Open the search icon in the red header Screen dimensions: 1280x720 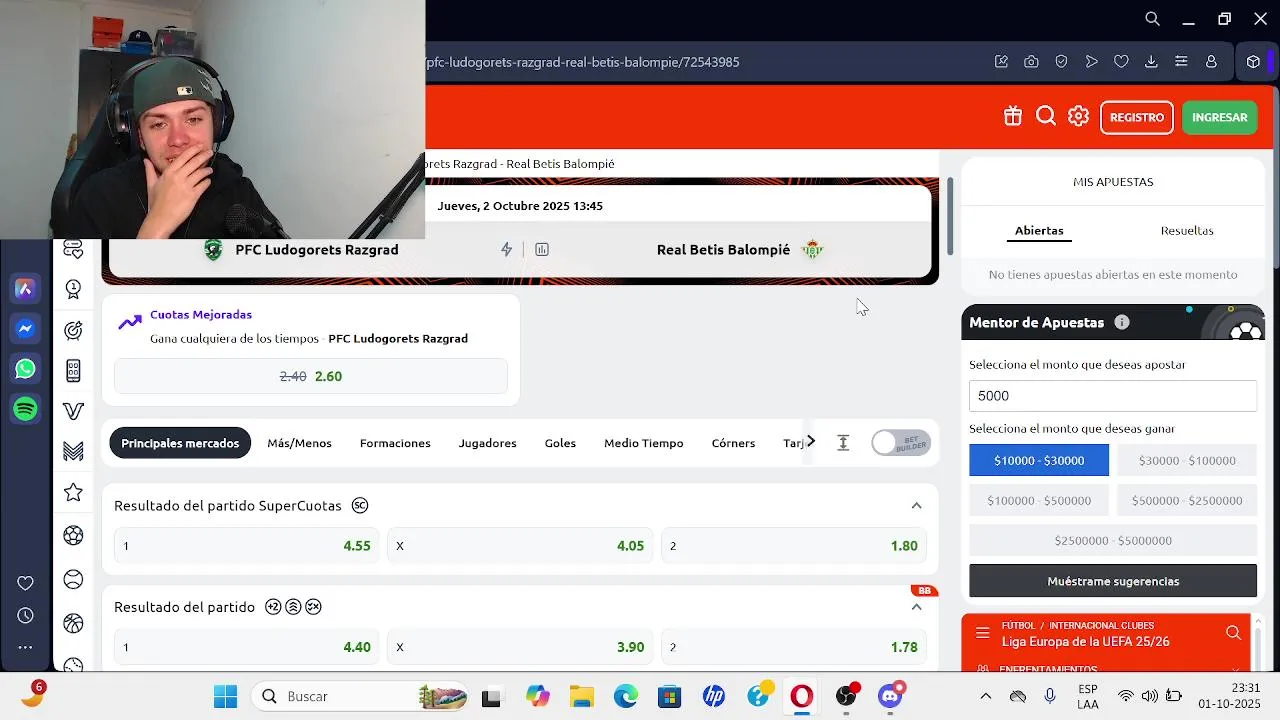(1046, 117)
